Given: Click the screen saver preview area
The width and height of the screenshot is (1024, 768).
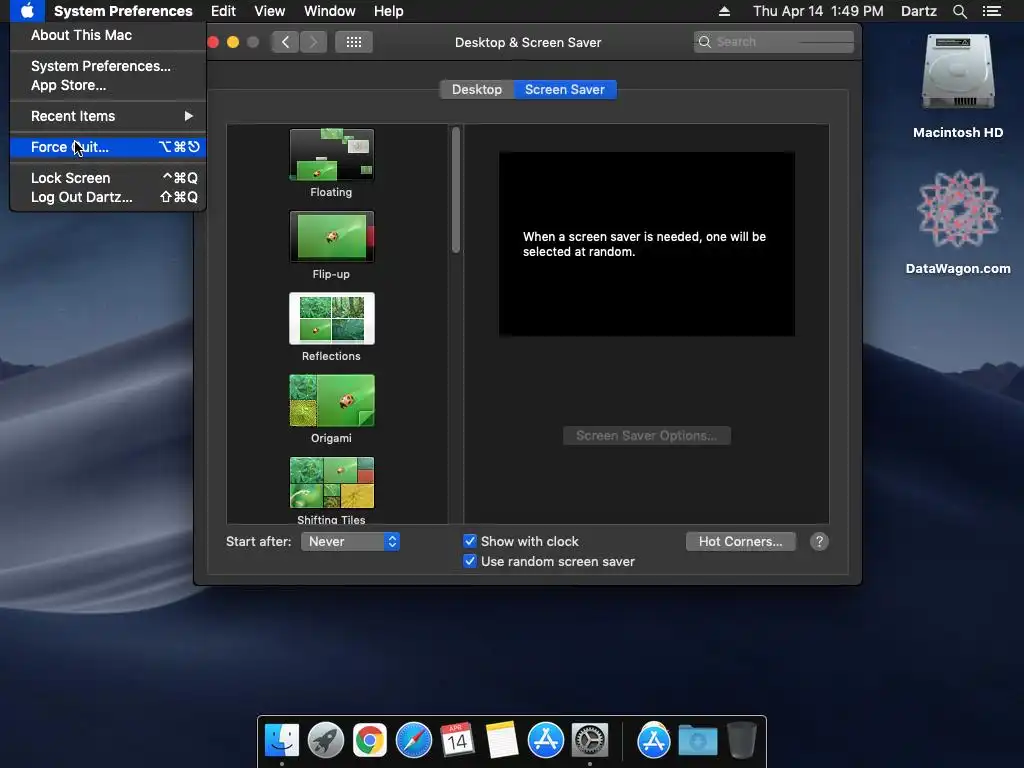Looking at the screenshot, I should [x=647, y=244].
